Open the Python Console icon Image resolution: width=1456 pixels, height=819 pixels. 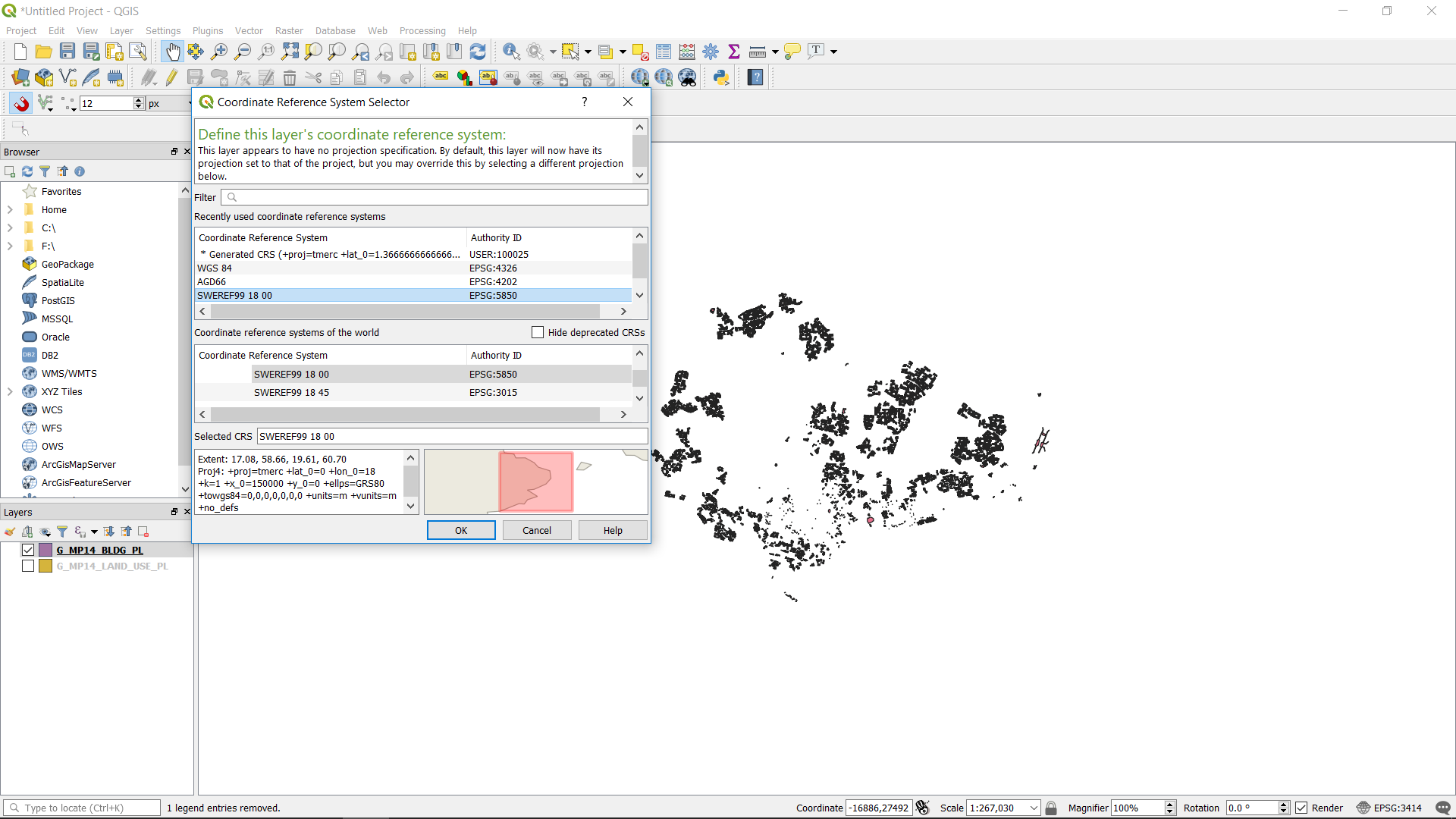[721, 77]
